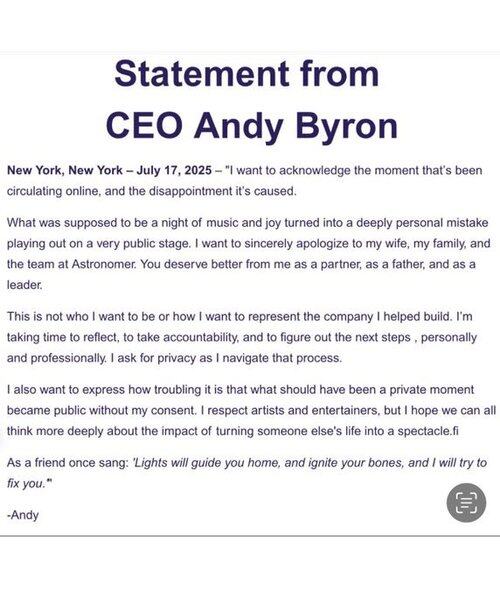Click the single word 'leader.' line

pyautogui.click(x=24, y=285)
